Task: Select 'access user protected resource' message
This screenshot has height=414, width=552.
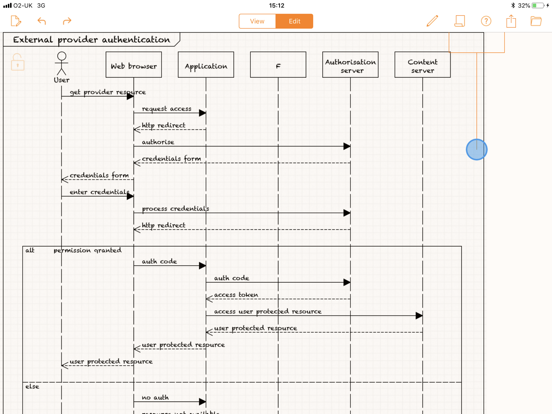Action: click(x=268, y=312)
